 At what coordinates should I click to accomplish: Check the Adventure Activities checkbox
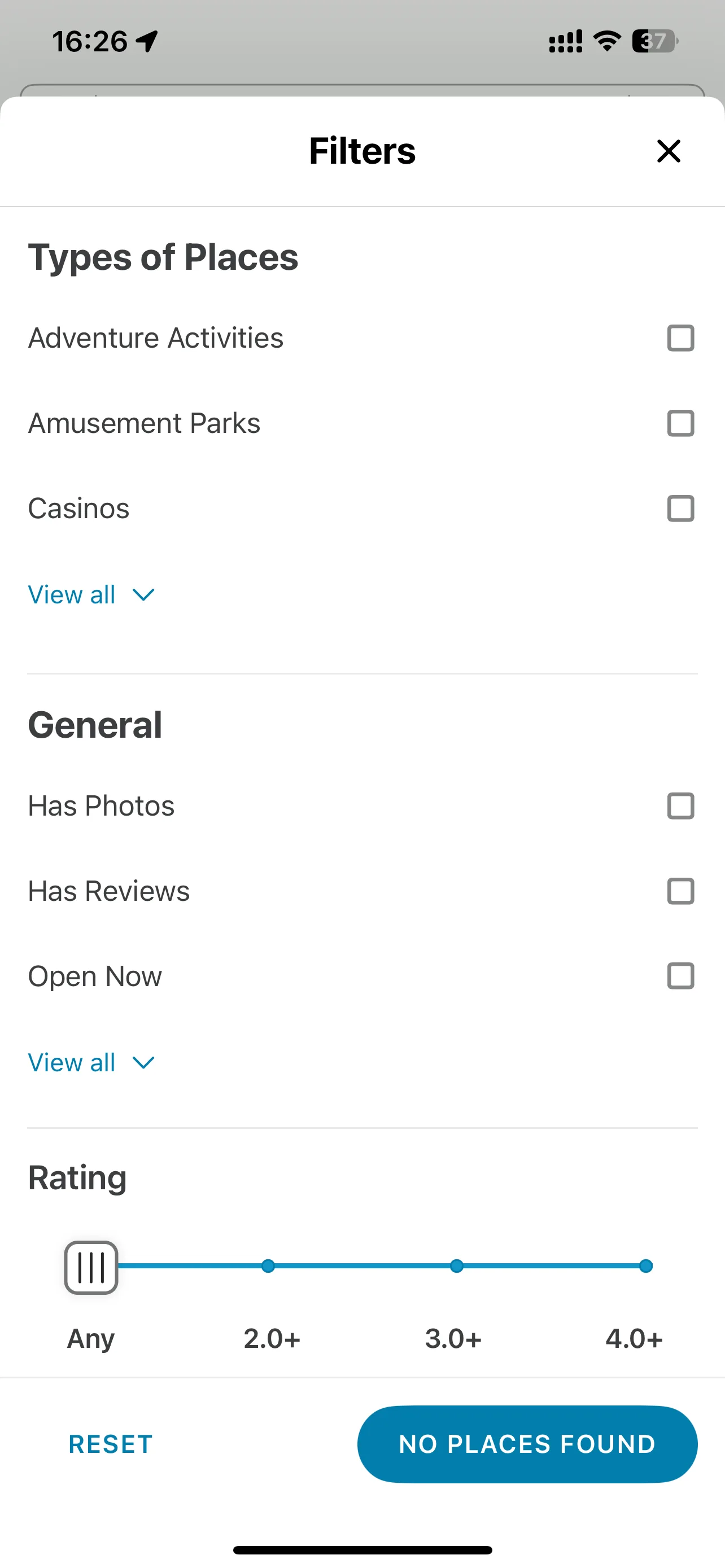tap(680, 339)
